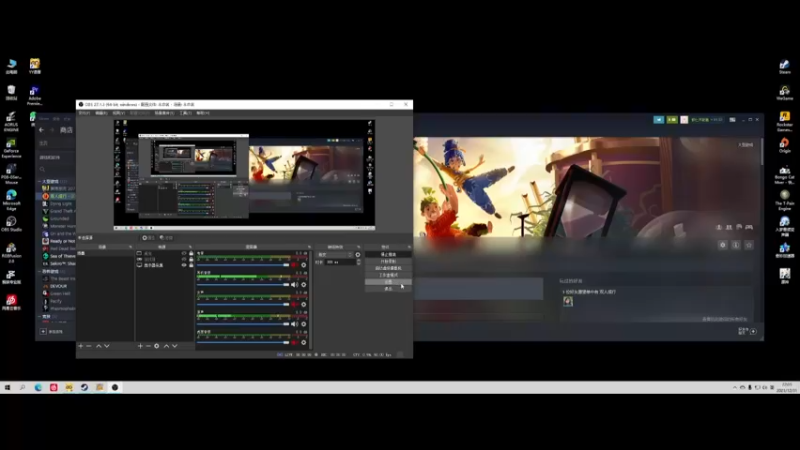Open the Steam account name dropdown
Screen dimensions: 800x450
(707, 120)
